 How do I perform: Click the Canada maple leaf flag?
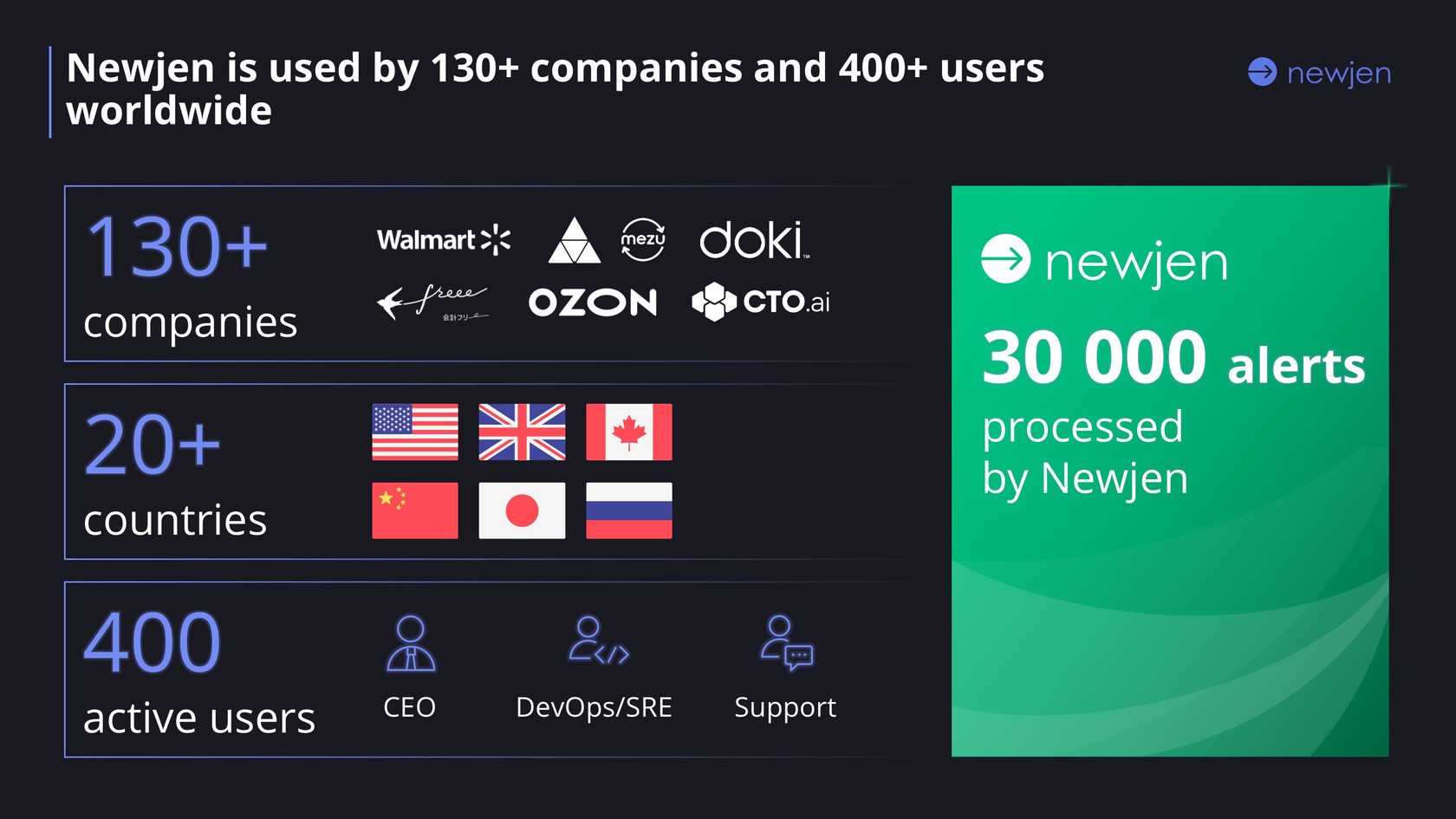pos(629,432)
